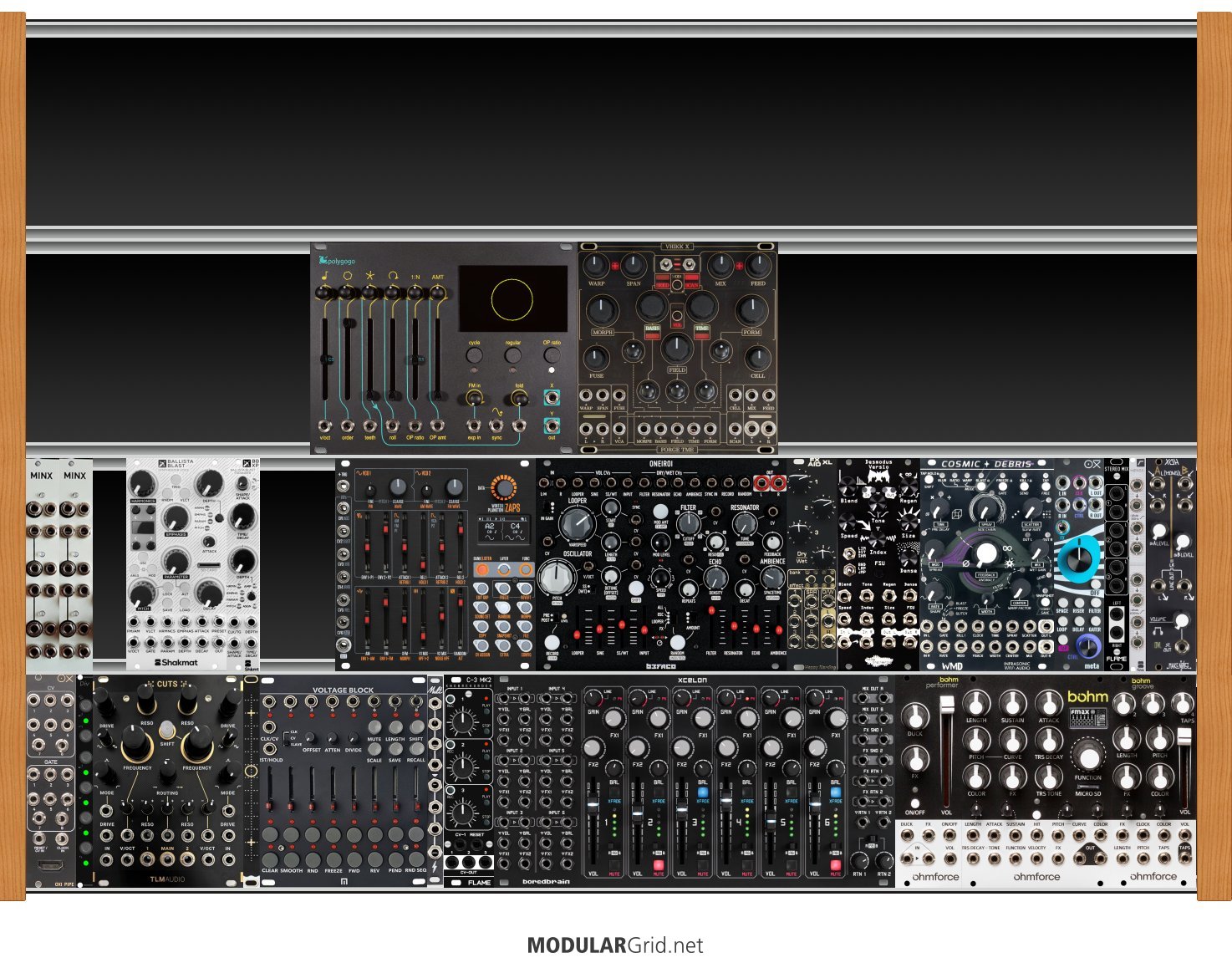Click the large white FUNCTION knob on Bohm
The width and height of the screenshot is (1232, 963).
pyautogui.click(x=1087, y=757)
